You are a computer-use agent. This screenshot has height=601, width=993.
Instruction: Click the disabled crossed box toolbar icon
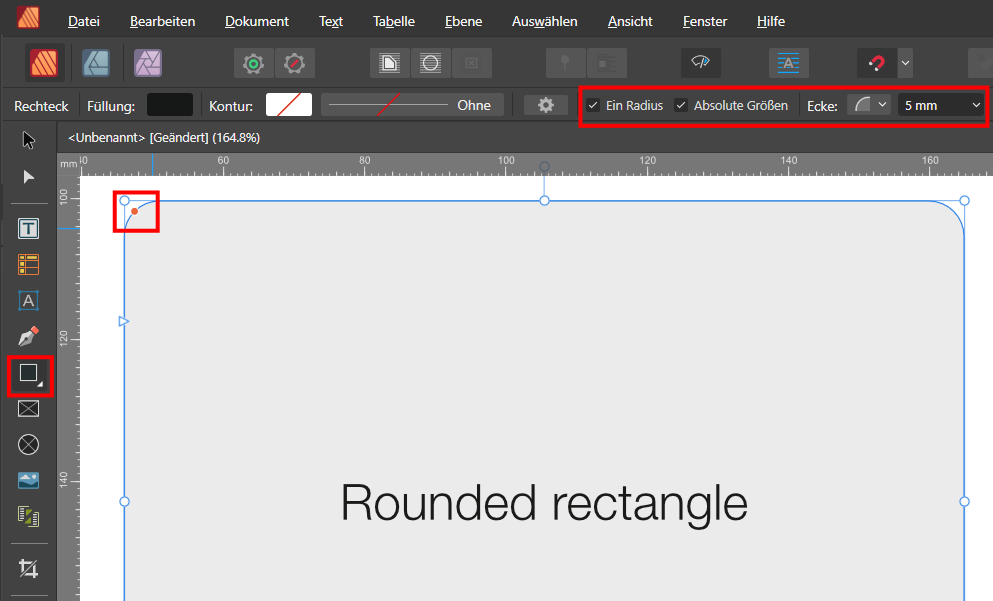click(x=471, y=63)
